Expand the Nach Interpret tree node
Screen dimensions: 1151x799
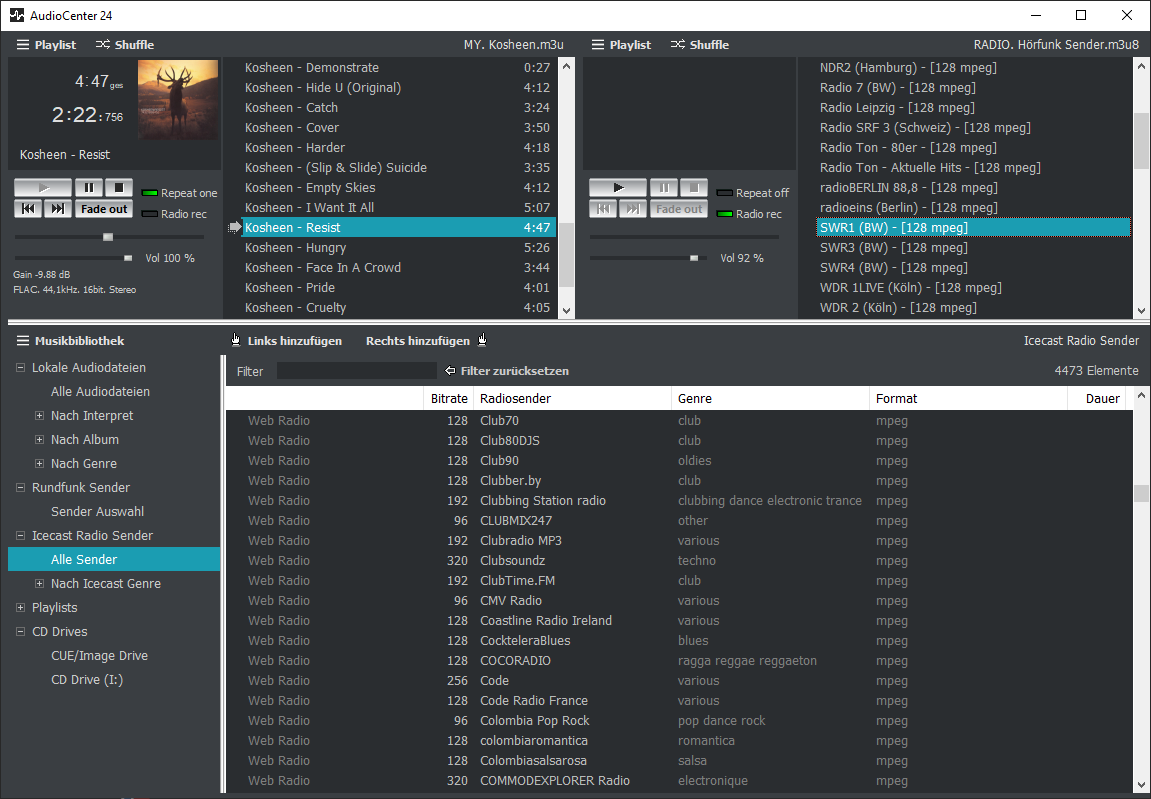tap(40, 415)
